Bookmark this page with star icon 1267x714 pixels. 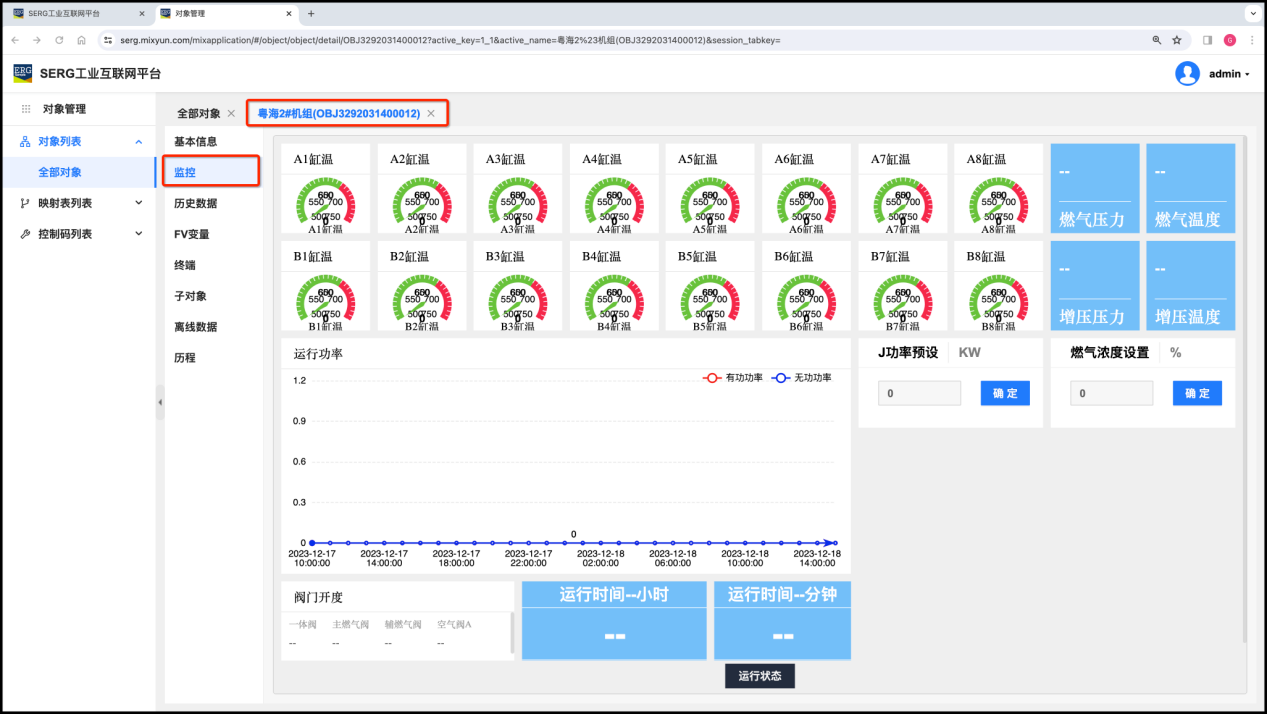pyautogui.click(x=1177, y=40)
